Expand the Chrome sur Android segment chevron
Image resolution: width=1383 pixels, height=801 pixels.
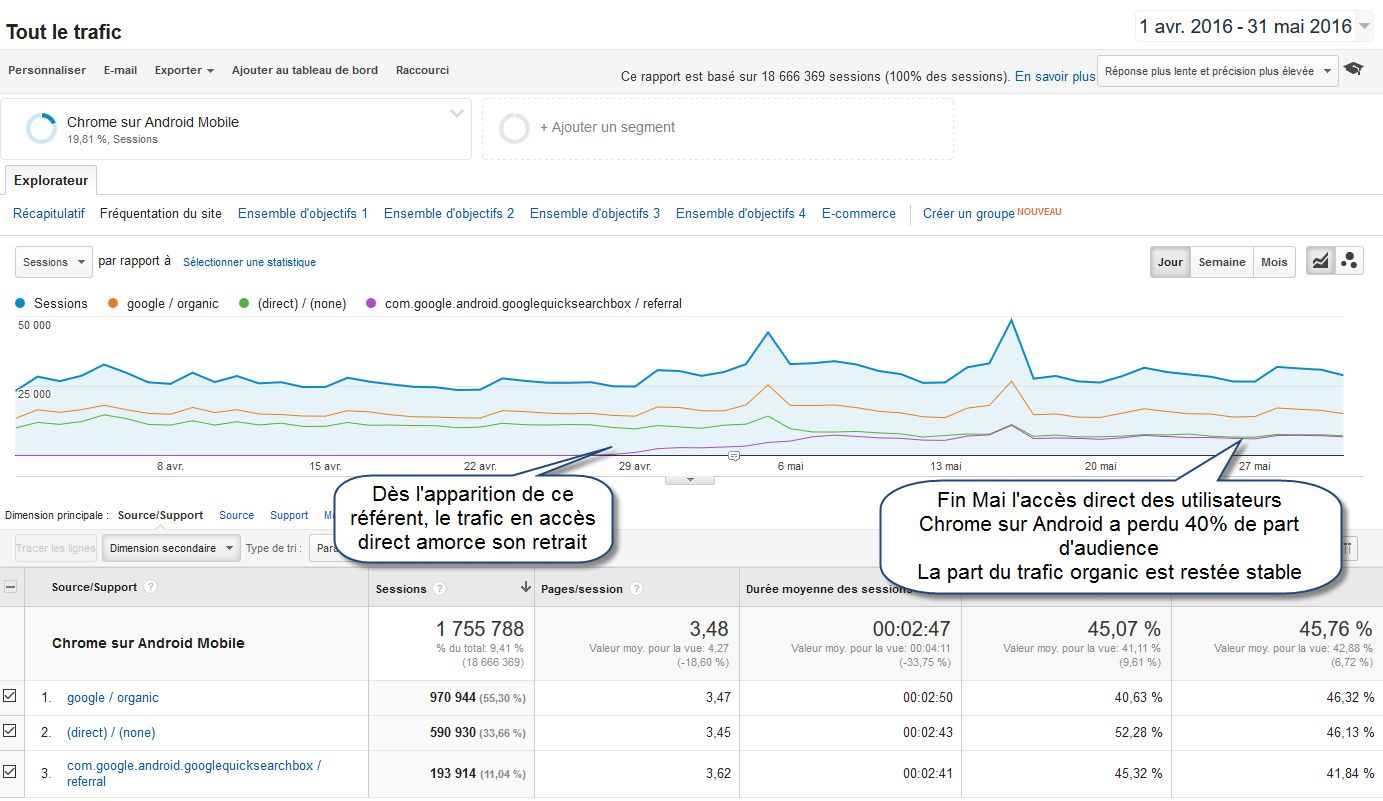(x=457, y=113)
